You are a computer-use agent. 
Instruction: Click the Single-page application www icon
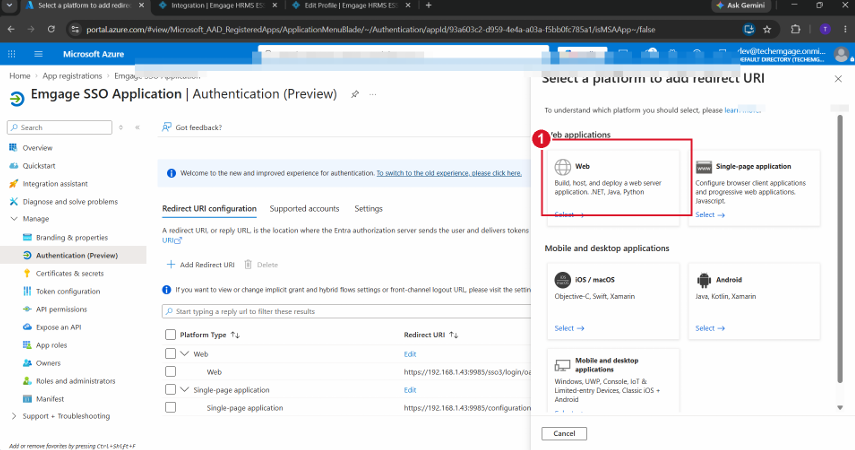pos(704,167)
